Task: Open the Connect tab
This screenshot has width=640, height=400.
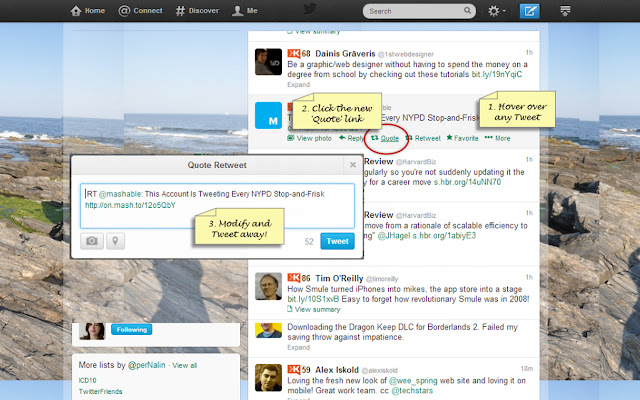Action: click(140, 11)
